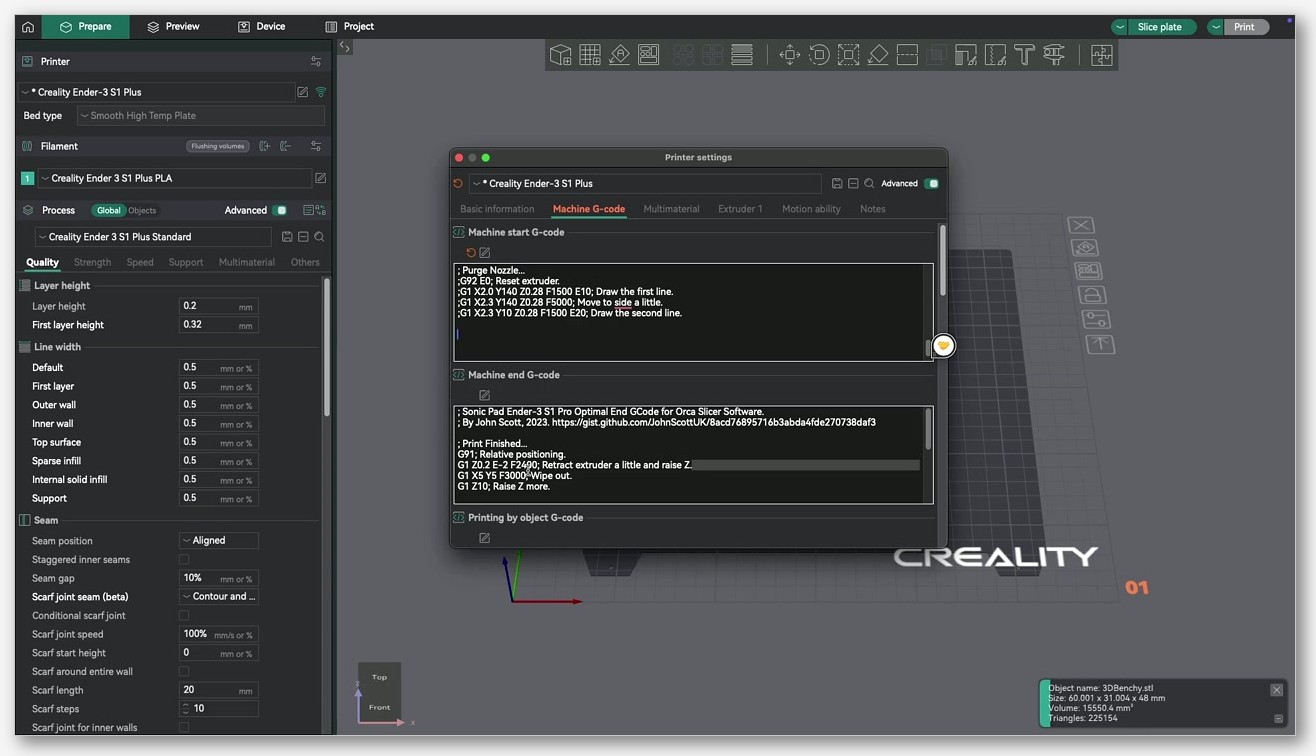1316x756 pixels.
Task: Open the printer preset dropdown in Printer settings dialog
Action: coord(645,184)
